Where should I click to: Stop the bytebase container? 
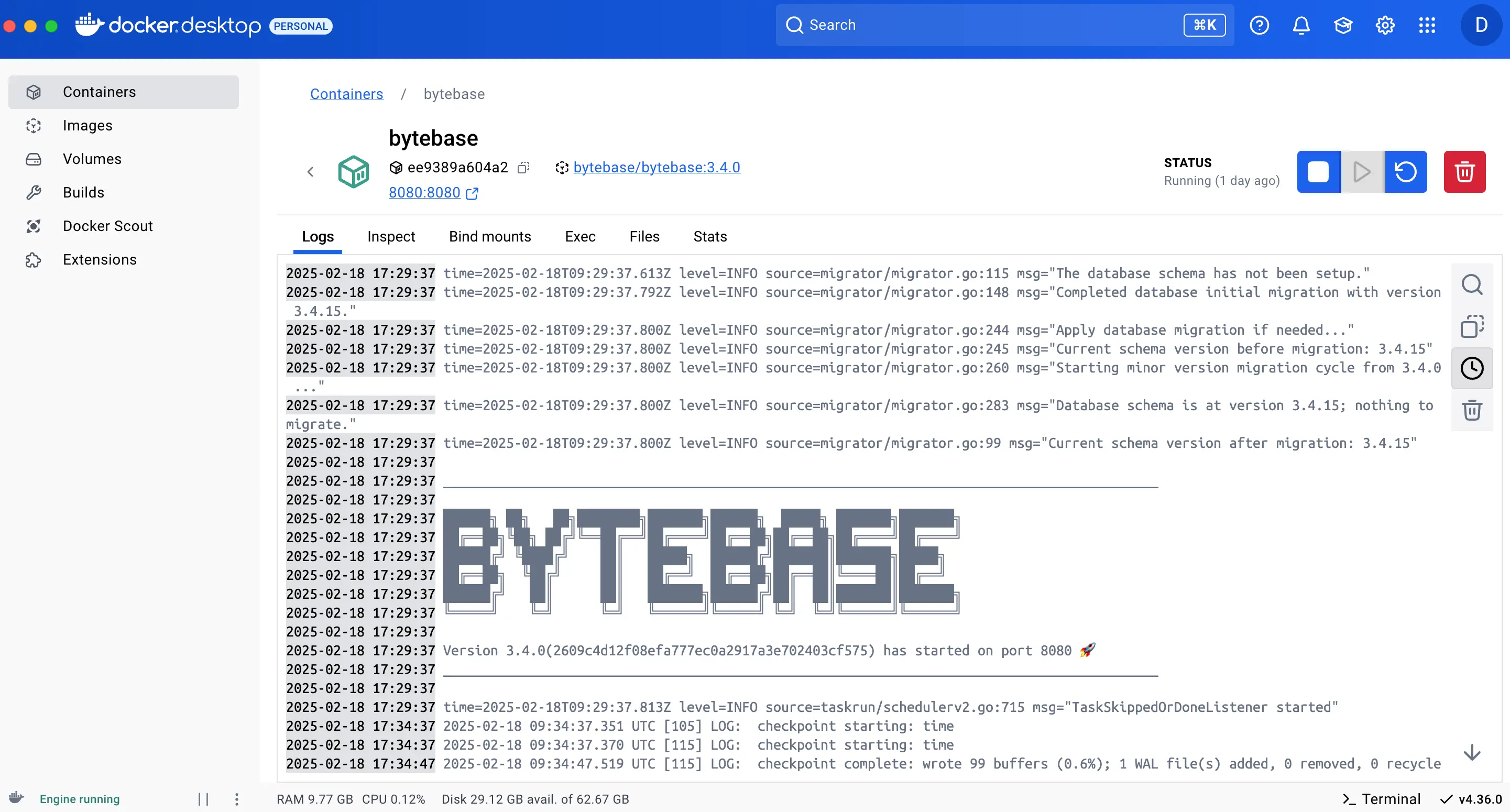click(x=1318, y=172)
